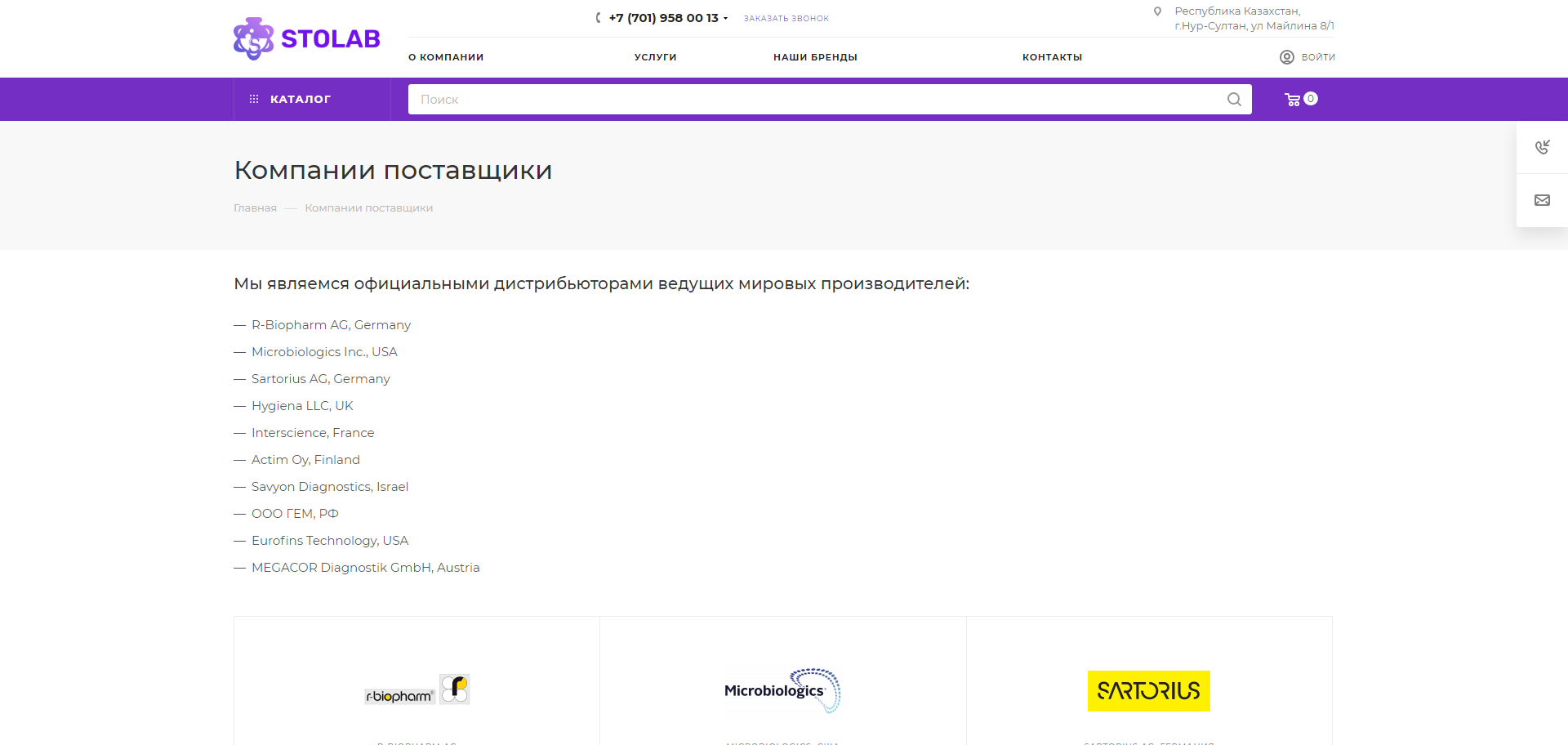Open ООО ГЕМ, РФ link
The width and height of the screenshot is (1568, 745).
pyautogui.click(x=295, y=514)
